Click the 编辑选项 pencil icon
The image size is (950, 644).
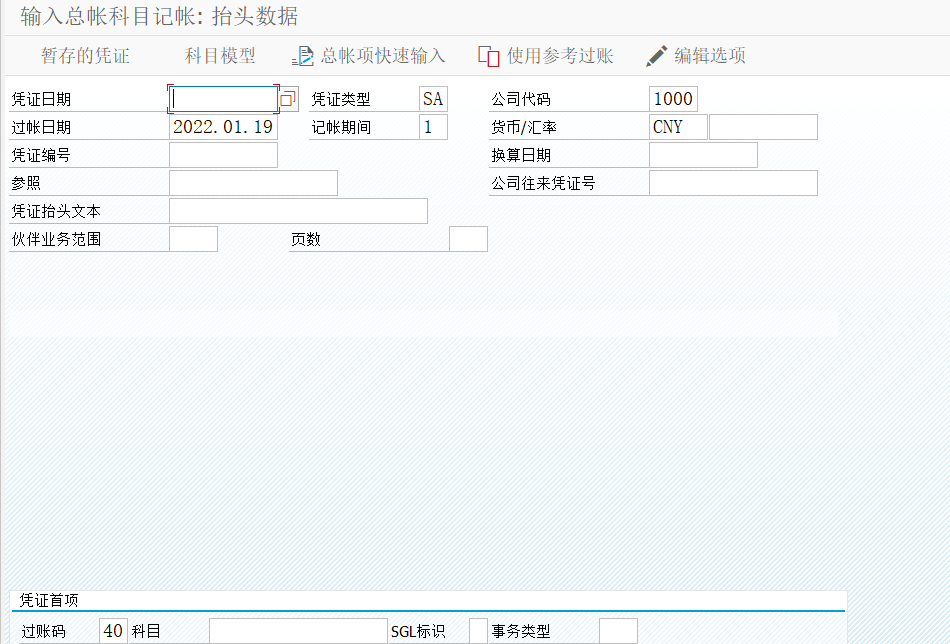coord(656,56)
